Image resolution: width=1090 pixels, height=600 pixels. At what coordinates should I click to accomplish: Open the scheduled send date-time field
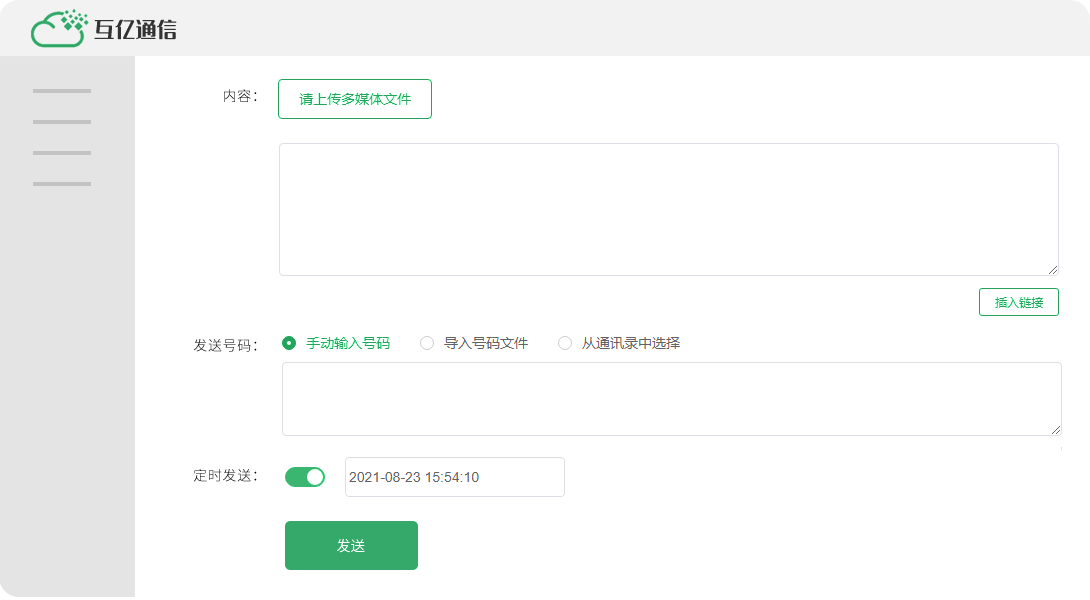coord(454,477)
